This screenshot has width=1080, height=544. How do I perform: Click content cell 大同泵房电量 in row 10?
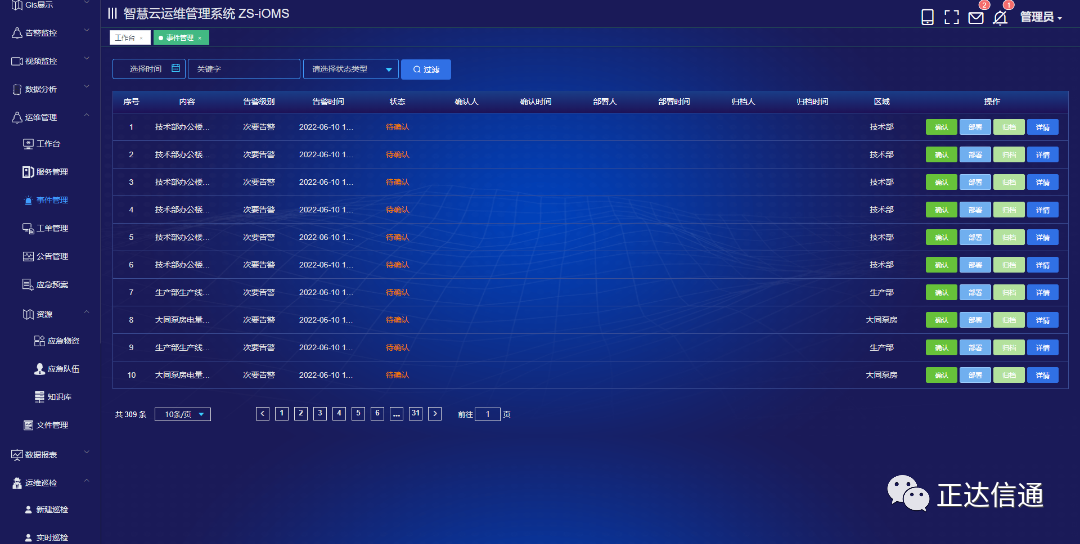click(x=183, y=375)
